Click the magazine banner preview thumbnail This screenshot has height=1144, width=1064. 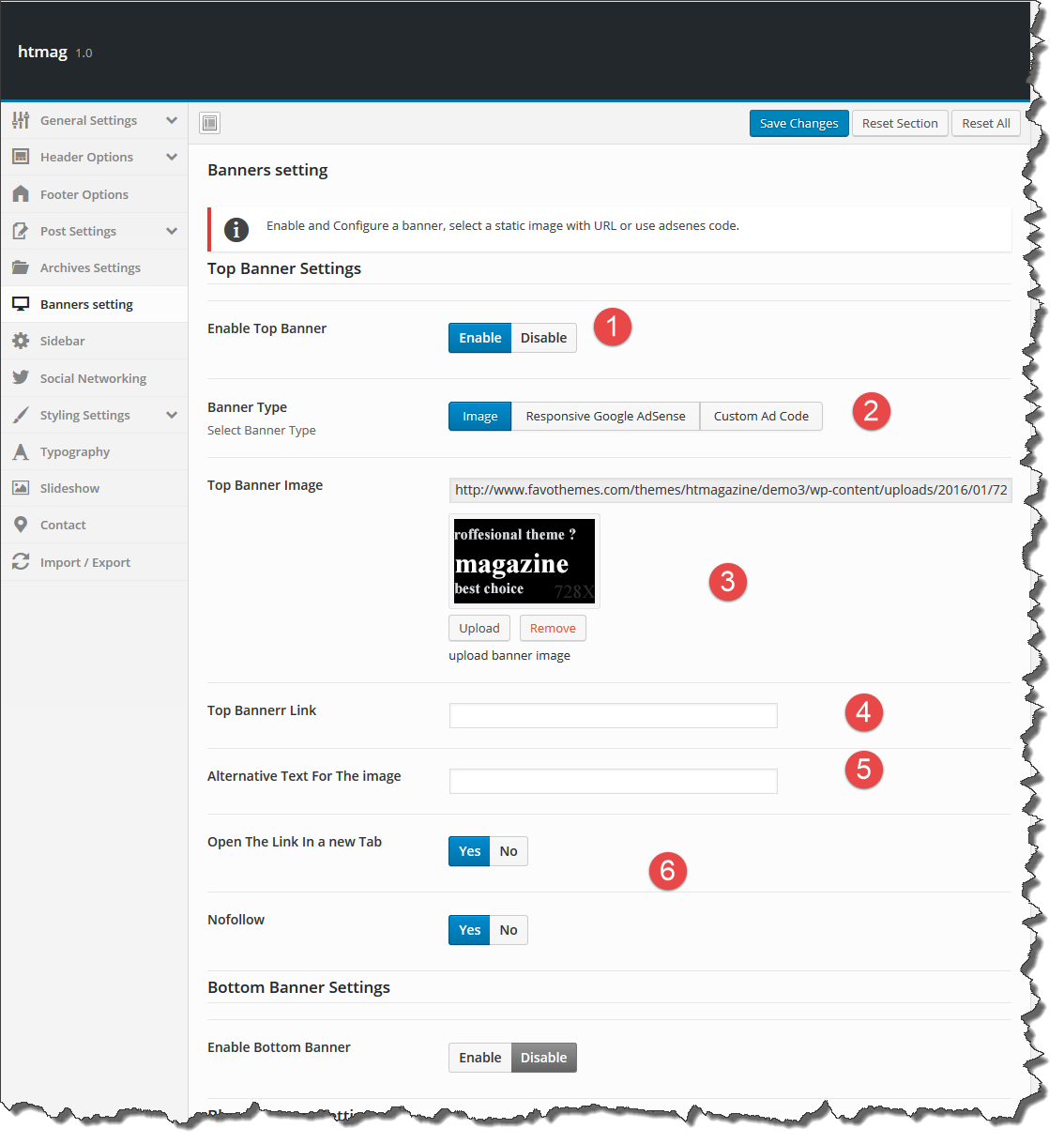pos(524,561)
